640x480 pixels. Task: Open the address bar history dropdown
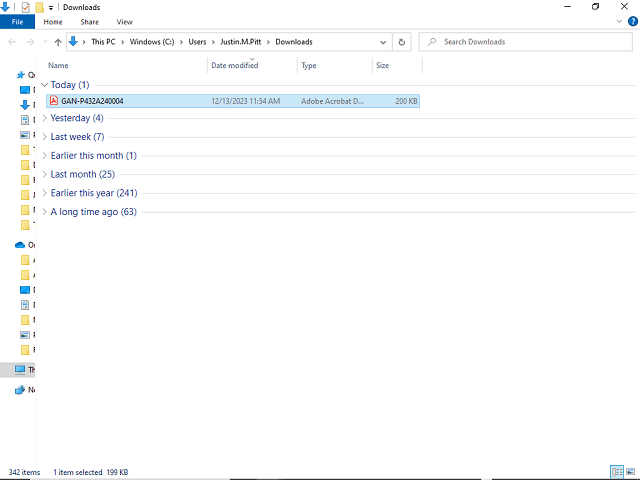click(x=384, y=42)
